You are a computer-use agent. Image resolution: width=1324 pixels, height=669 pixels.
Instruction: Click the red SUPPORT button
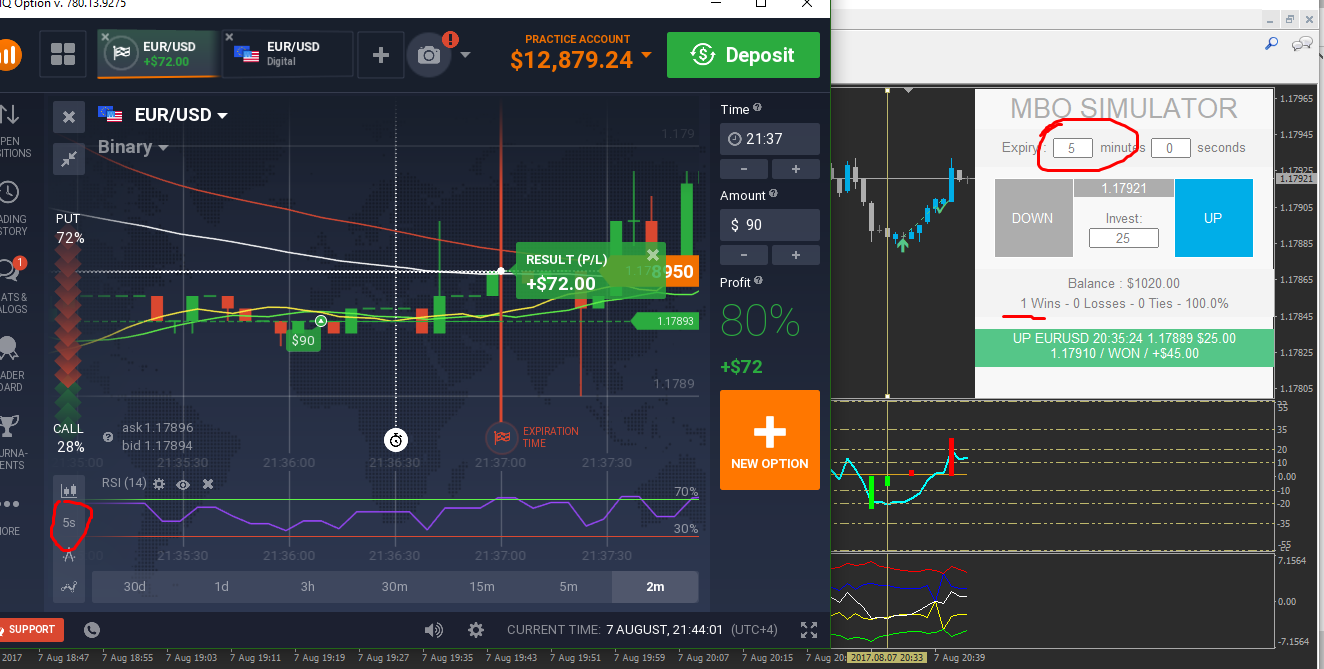31,630
